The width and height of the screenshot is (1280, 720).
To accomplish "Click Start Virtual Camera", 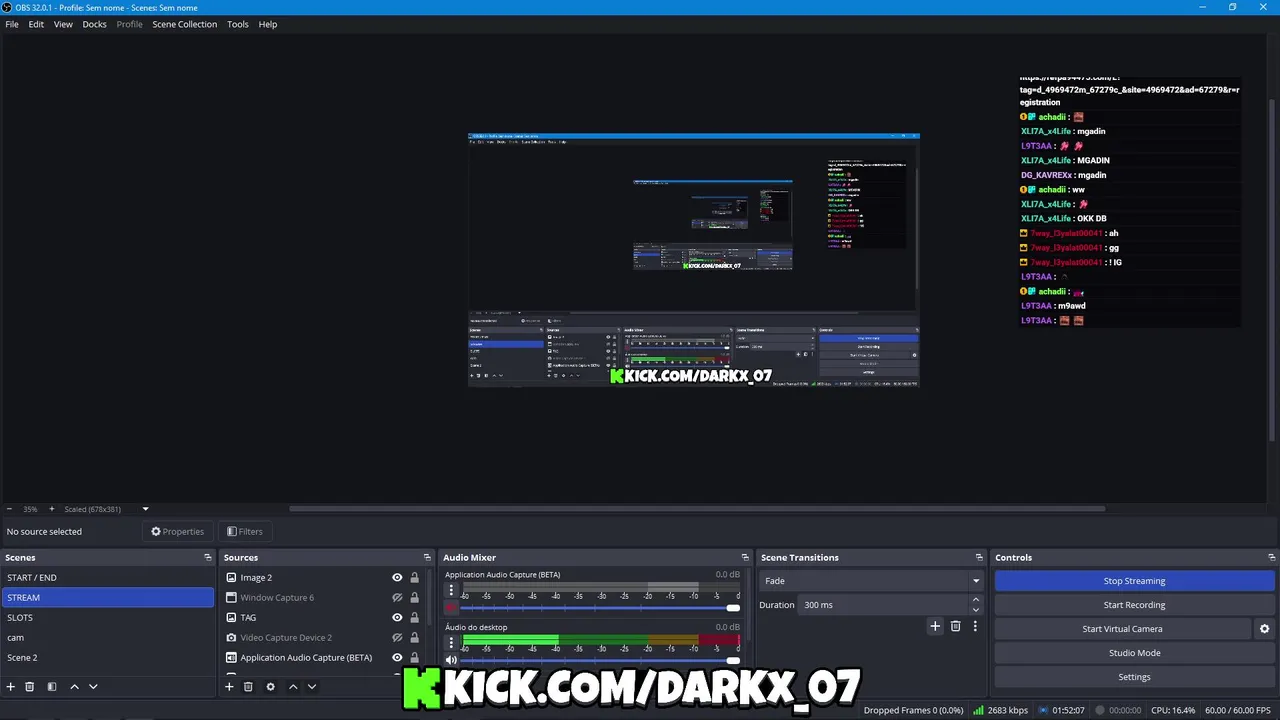I will tap(1122, 629).
